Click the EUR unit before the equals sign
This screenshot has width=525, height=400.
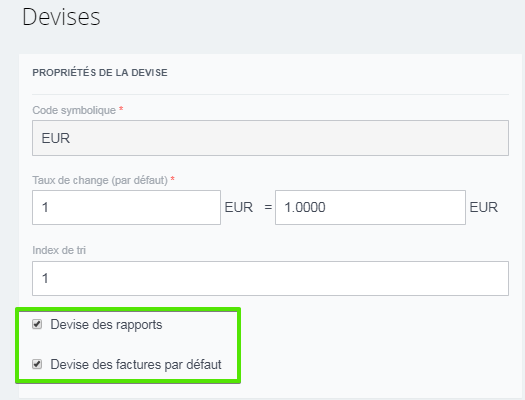click(x=239, y=207)
